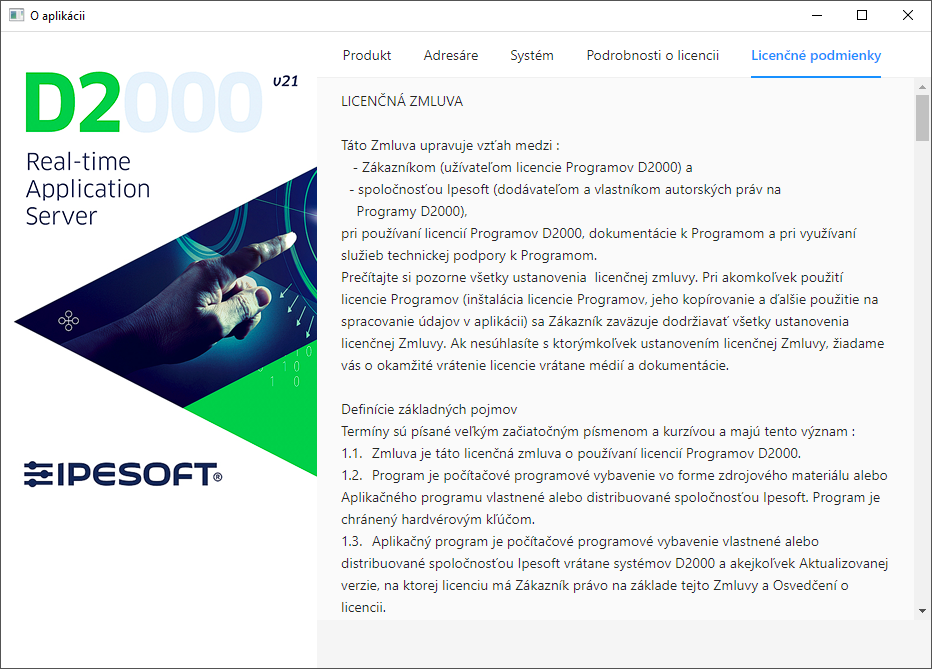The width and height of the screenshot is (932, 669).
Task: Click the Ipesoft company logo
Action: (x=122, y=473)
